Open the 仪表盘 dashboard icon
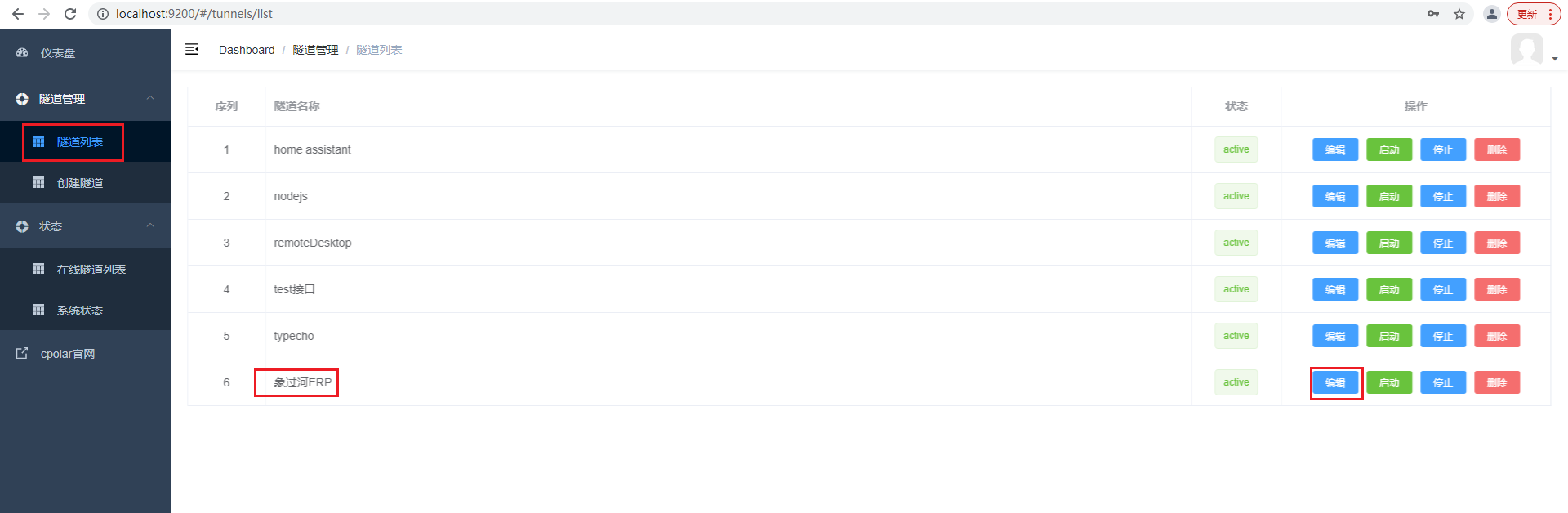This screenshot has width=1568, height=513. coord(22,52)
